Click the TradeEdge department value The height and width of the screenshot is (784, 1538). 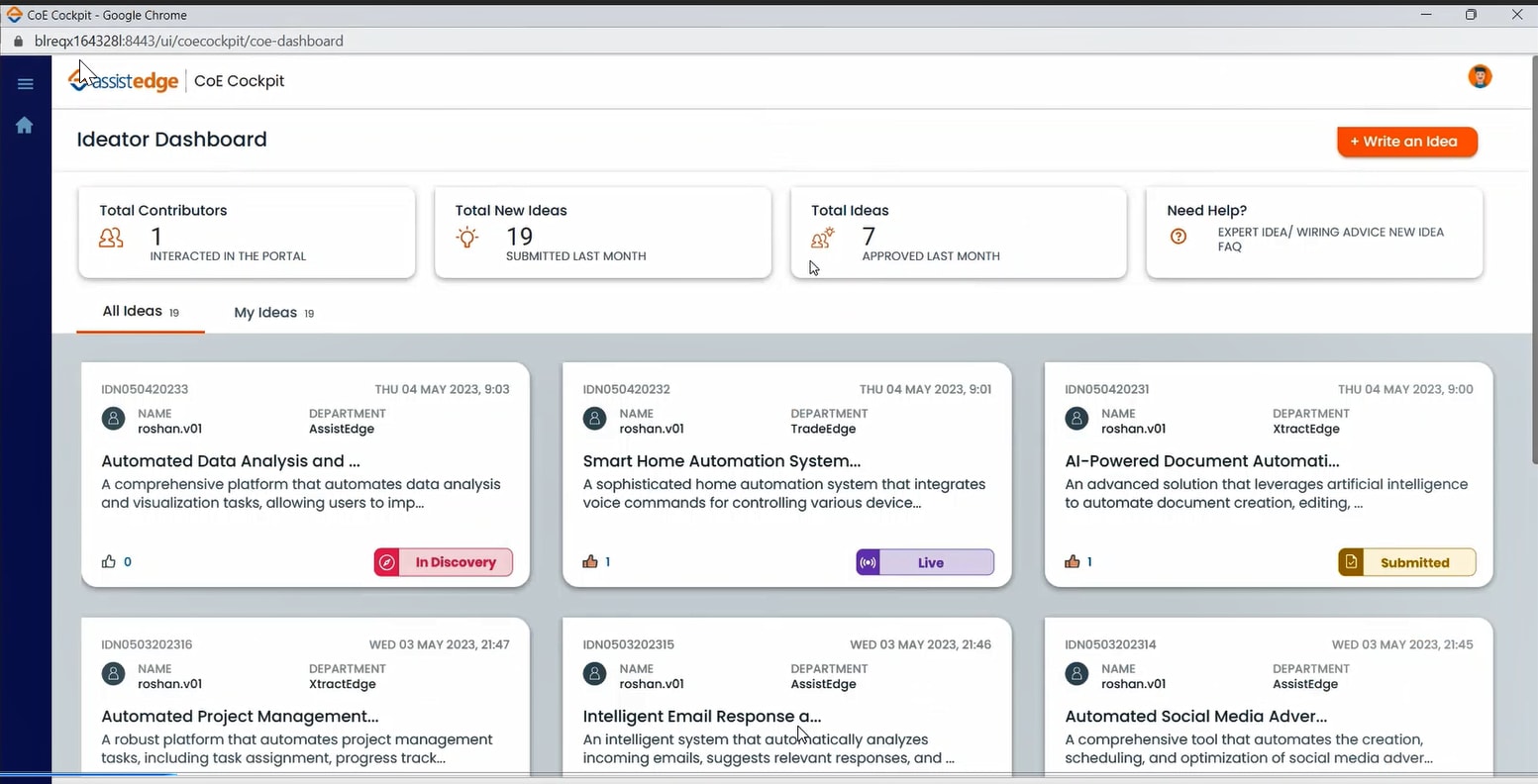point(823,429)
